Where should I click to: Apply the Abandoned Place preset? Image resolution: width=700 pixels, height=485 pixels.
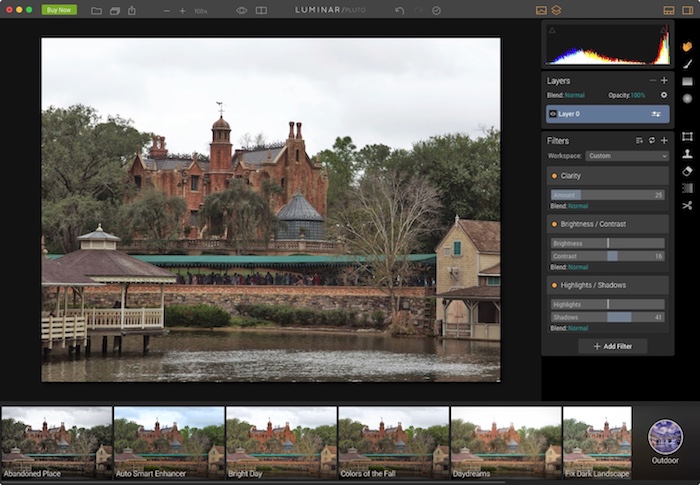(x=57, y=443)
